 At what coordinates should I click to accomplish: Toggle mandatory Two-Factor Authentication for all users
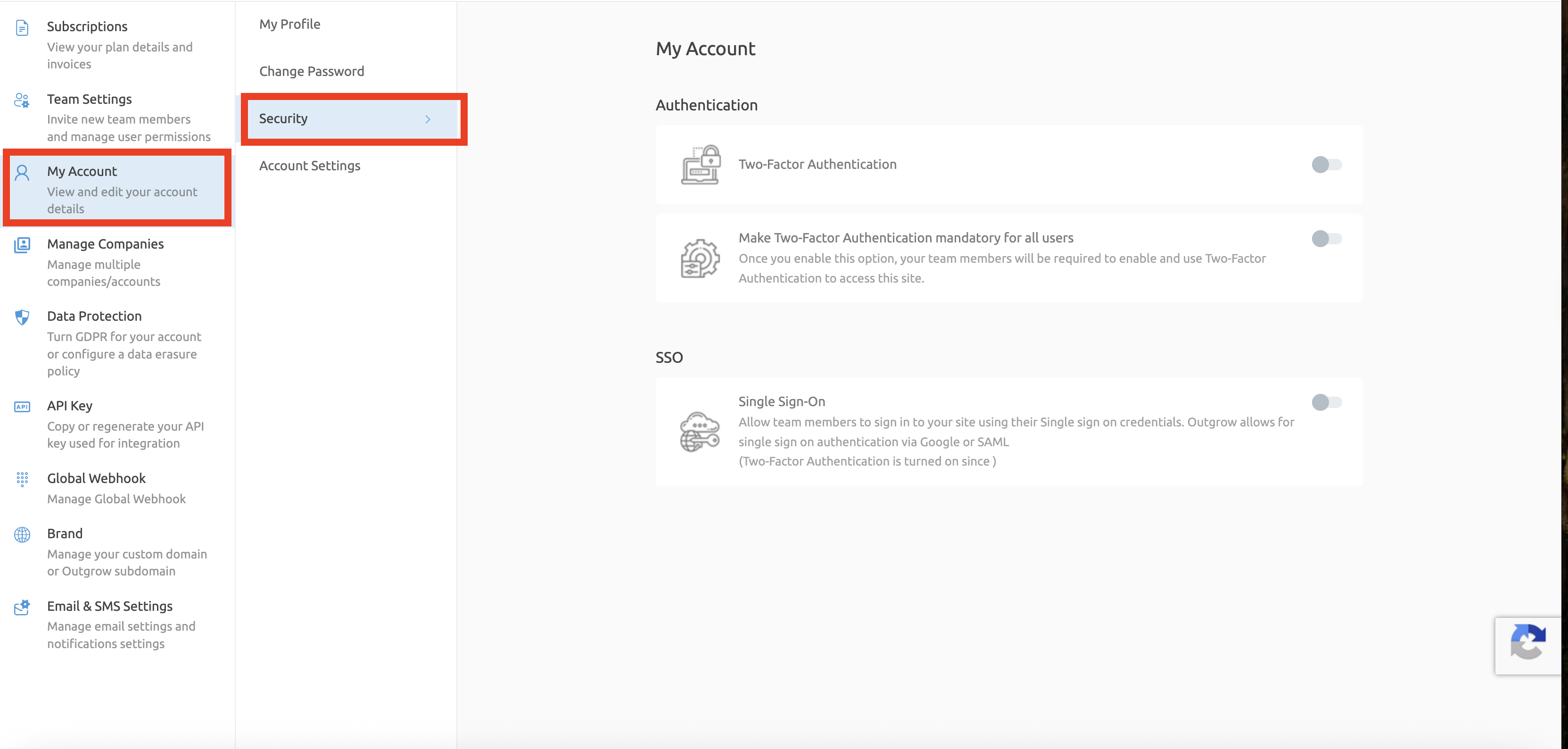pos(1326,239)
